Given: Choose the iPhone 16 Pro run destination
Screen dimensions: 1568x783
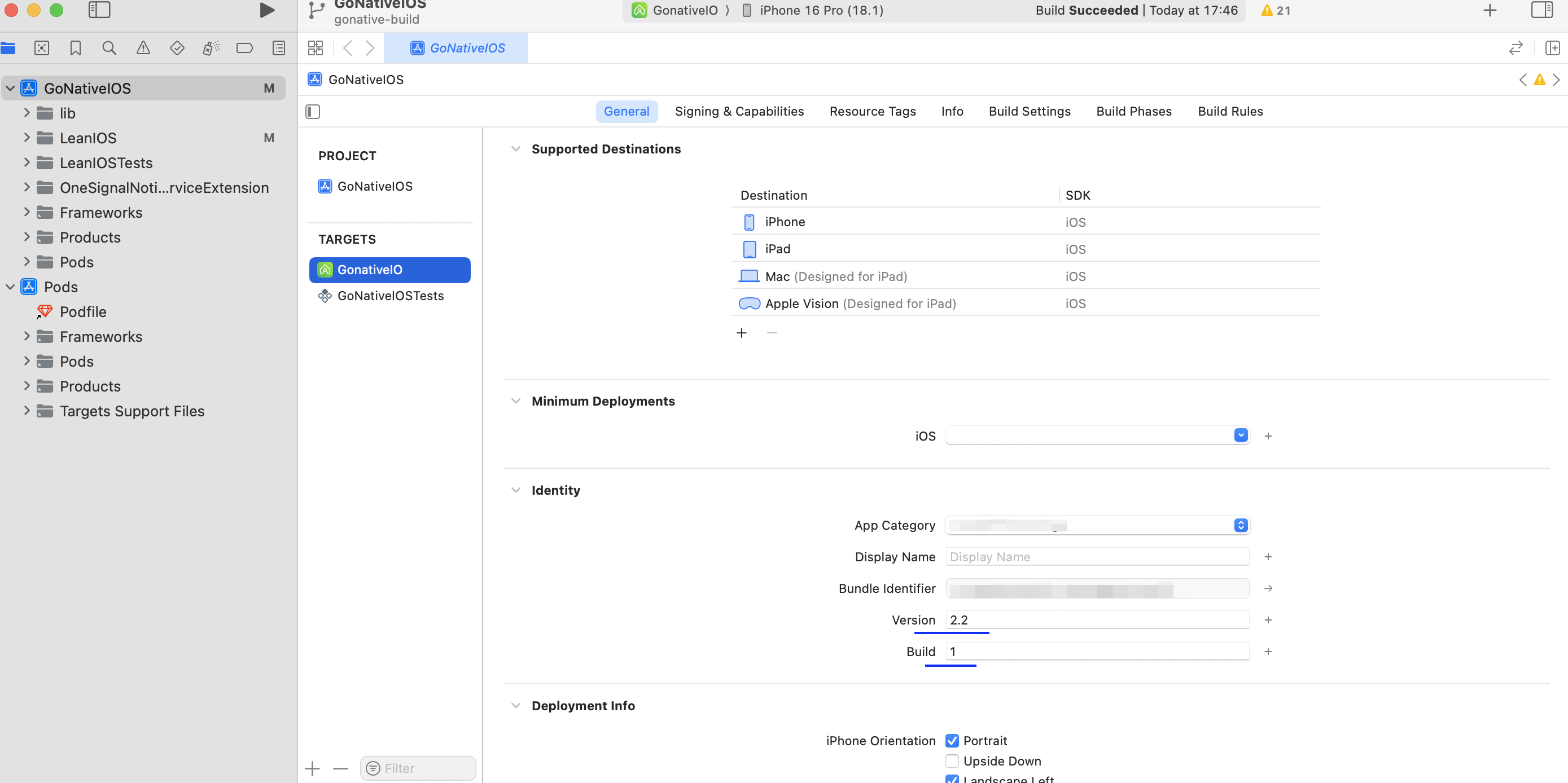Looking at the screenshot, I should tap(813, 10).
